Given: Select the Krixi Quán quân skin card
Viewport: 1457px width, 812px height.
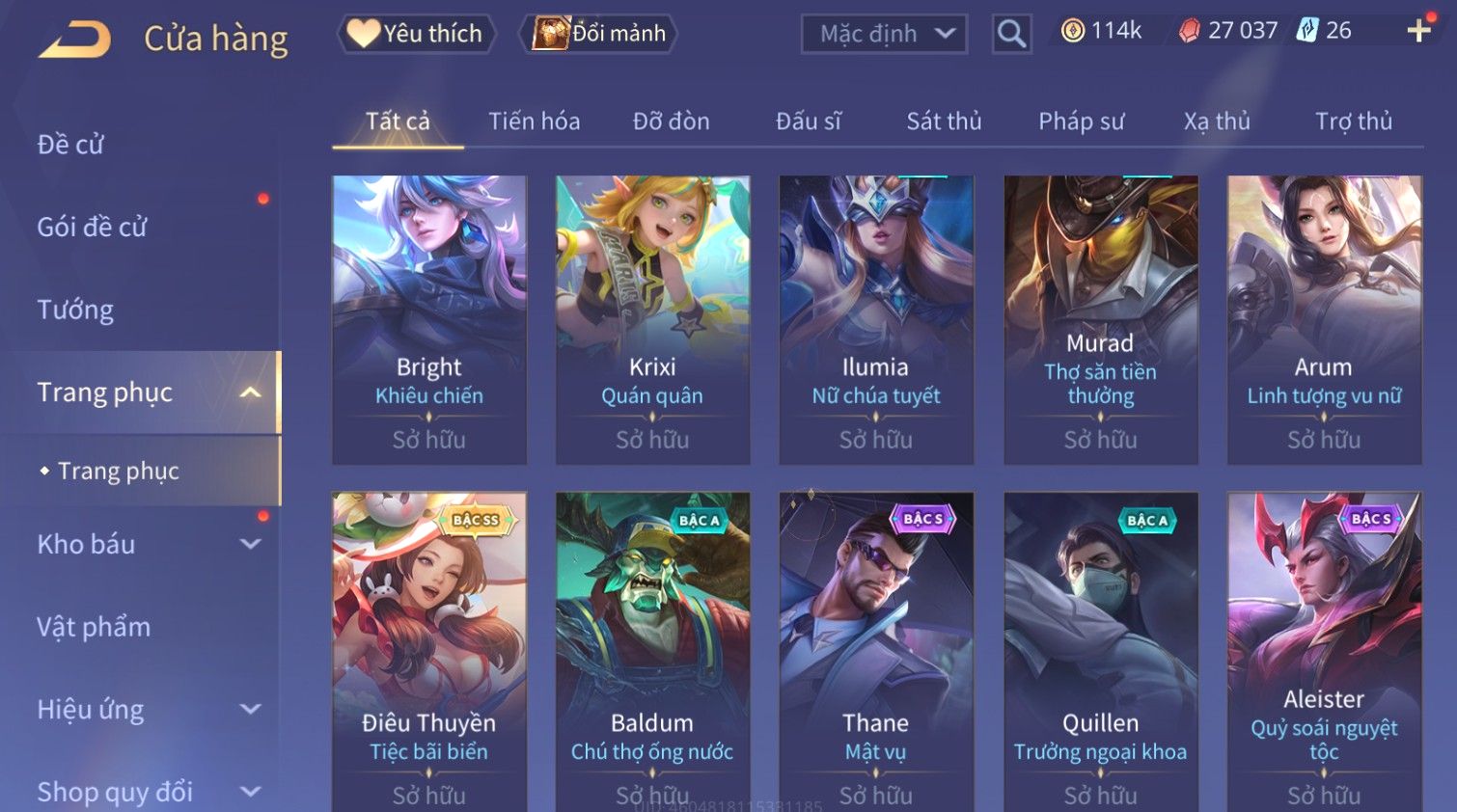Looking at the screenshot, I should [652, 320].
